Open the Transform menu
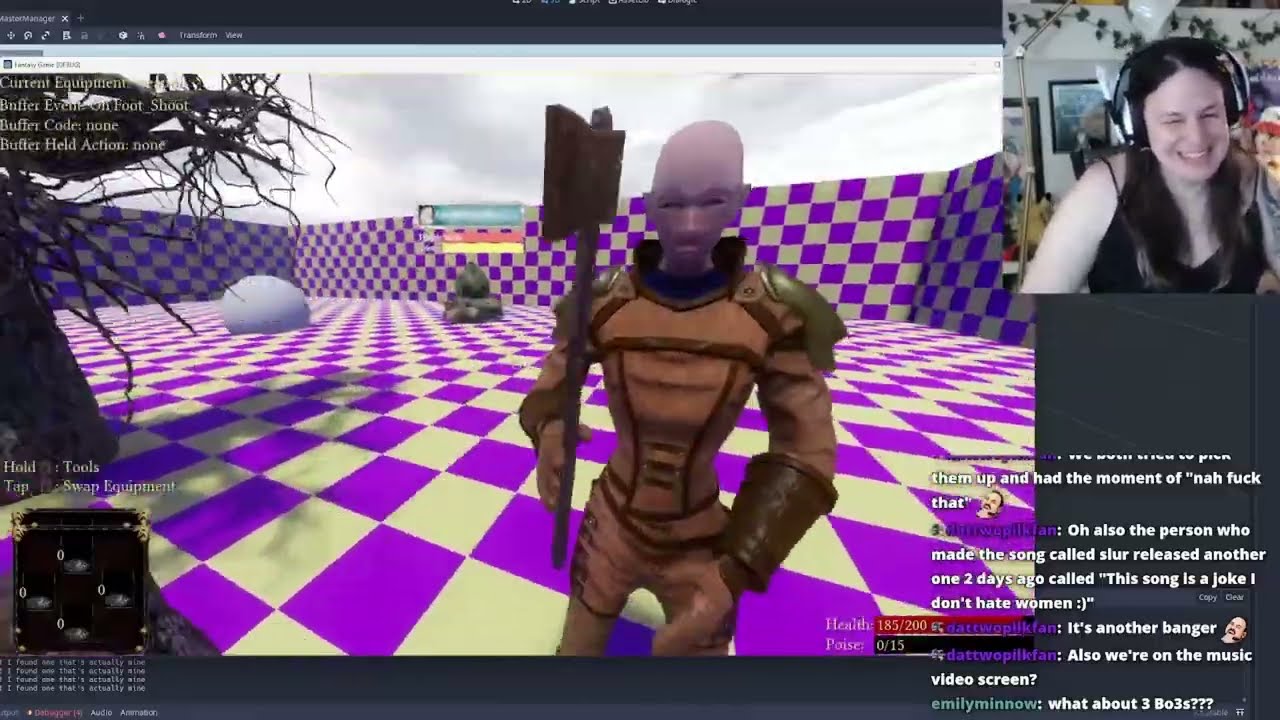The height and width of the screenshot is (720, 1280). (198, 35)
